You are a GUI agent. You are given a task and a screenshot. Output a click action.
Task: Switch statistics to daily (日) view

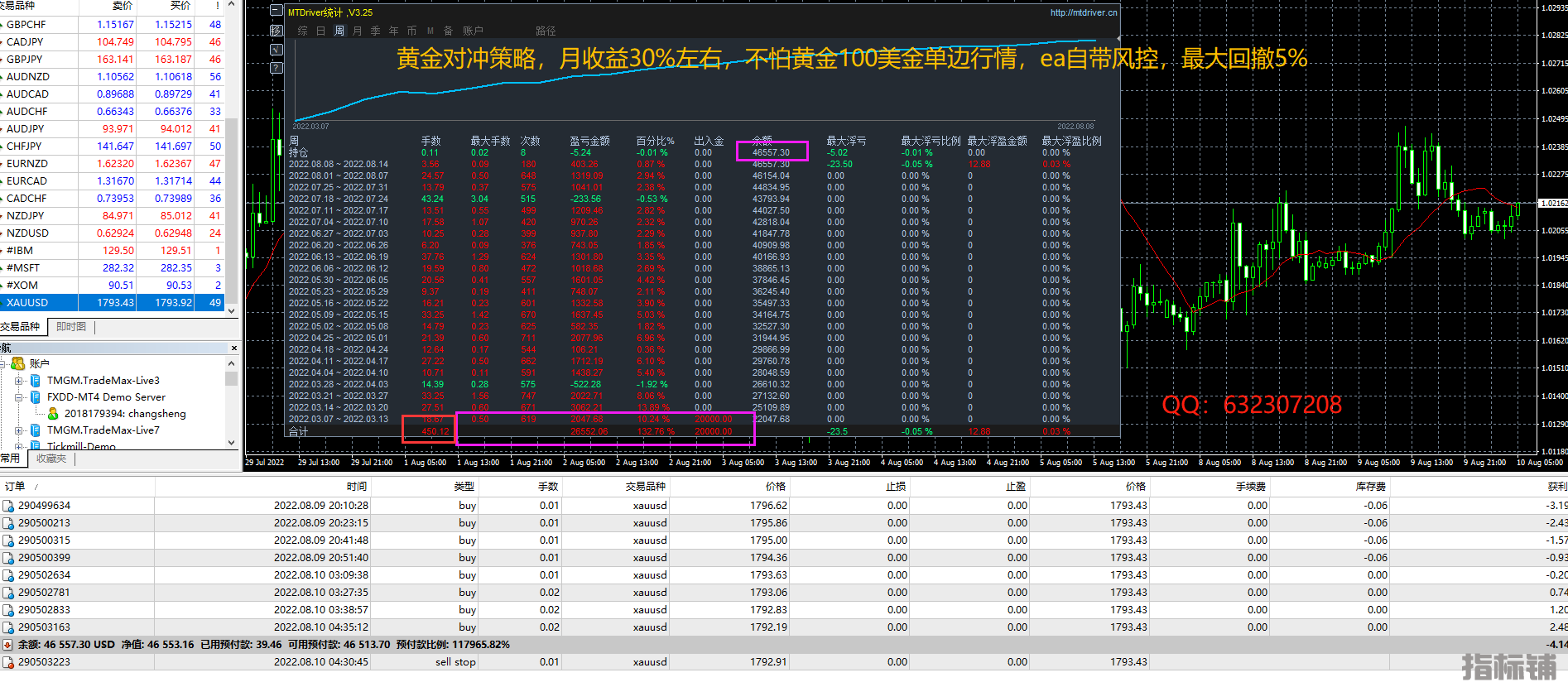tap(320, 31)
